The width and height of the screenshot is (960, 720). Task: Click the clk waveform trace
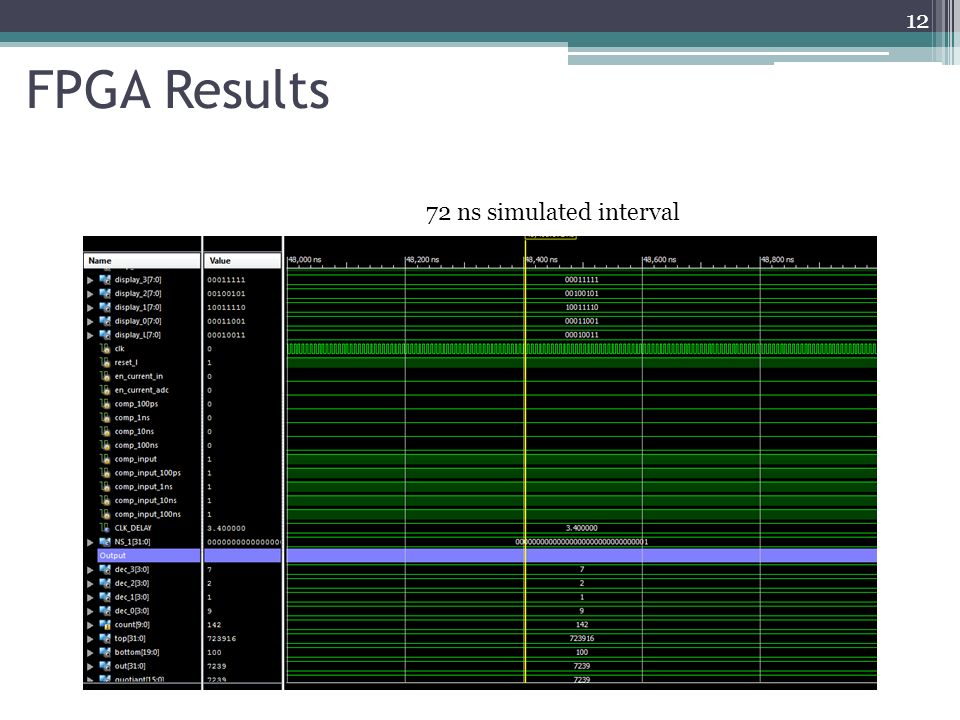[582, 349]
